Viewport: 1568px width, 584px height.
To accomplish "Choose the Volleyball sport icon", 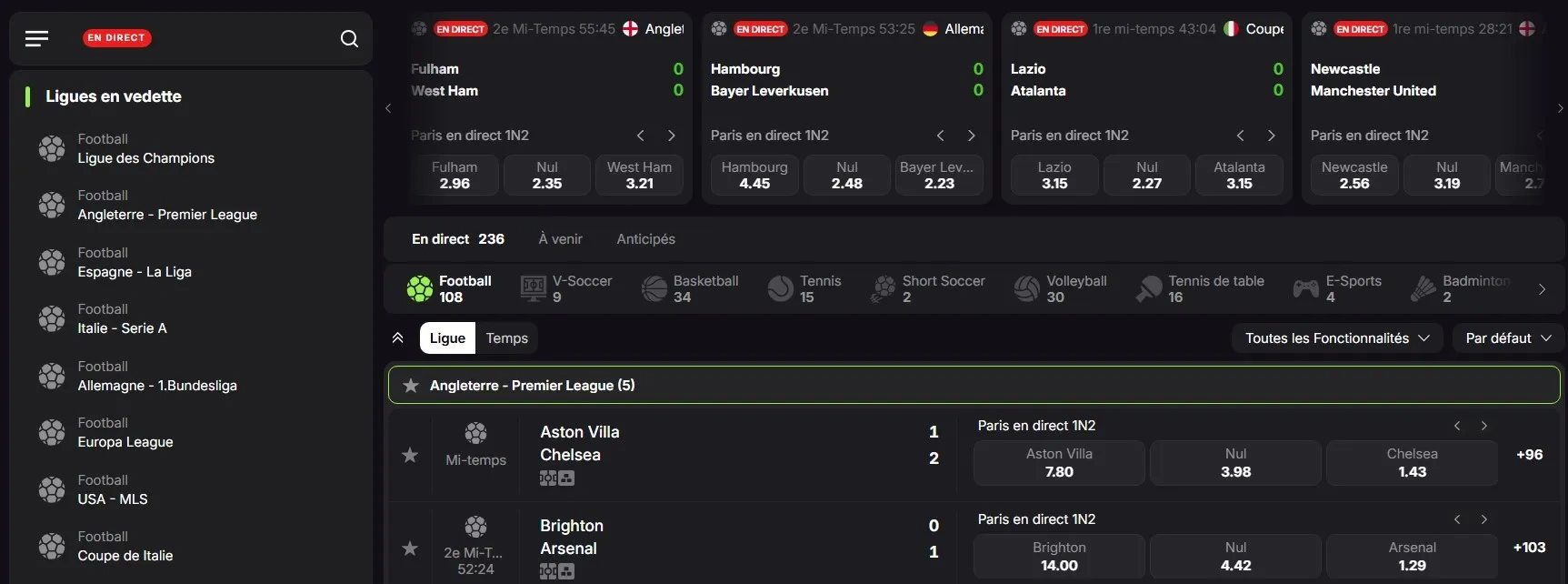I will click(1027, 289).
